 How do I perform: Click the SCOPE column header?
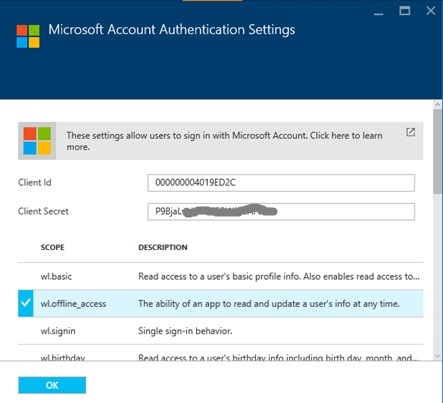click(x=52, y=247)
